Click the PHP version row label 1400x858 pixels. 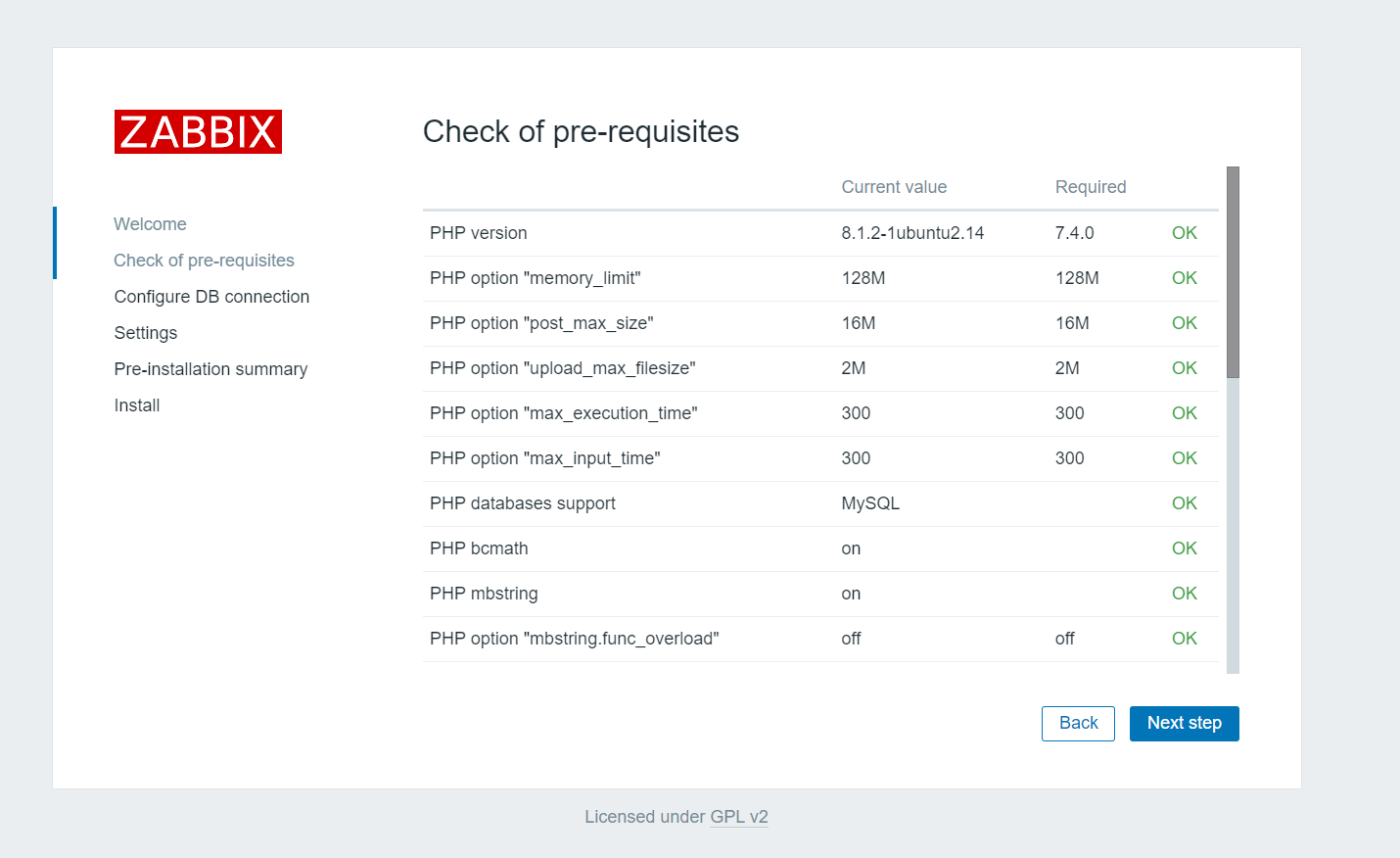[479, 233]
